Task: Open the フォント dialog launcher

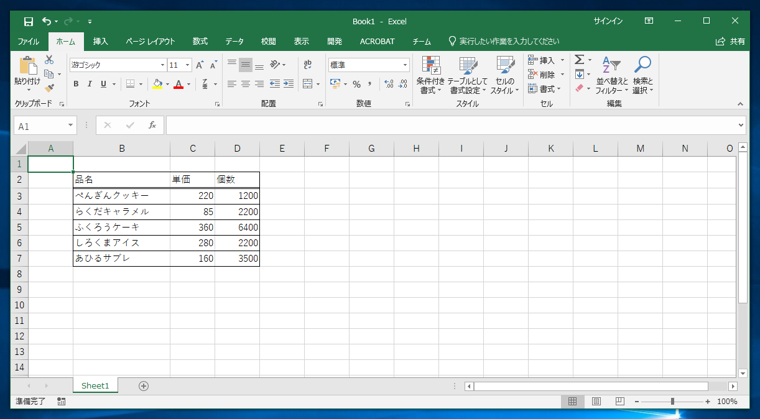Action: pyautogui.click(x=217, y=104)
